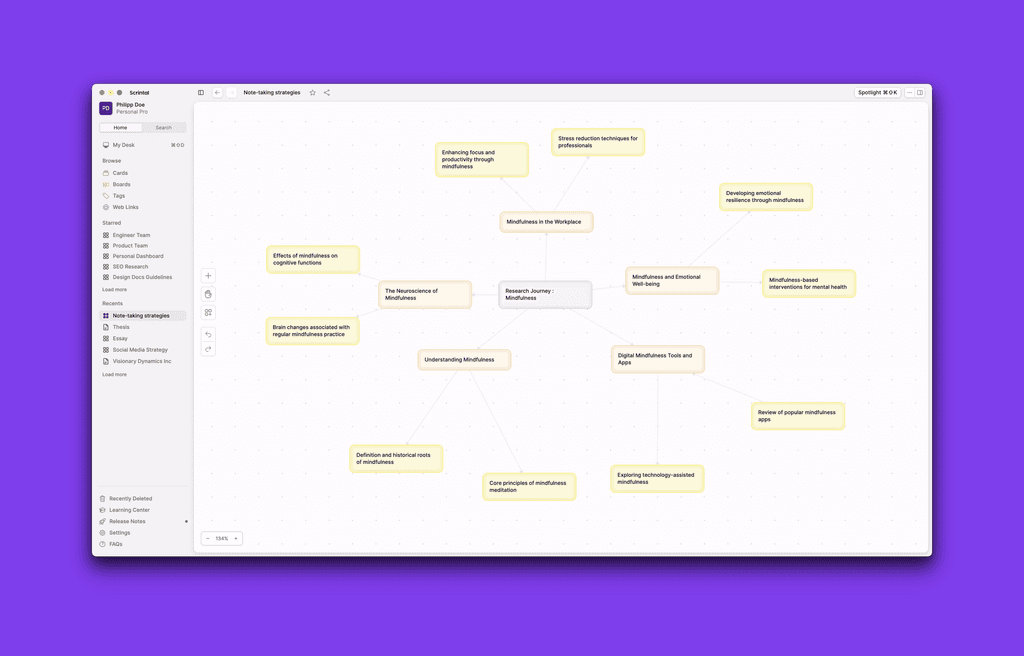Share the Note-taking strategies board
The width and height of the screenshot is (1024, 656).
click(x=326, y=91)
